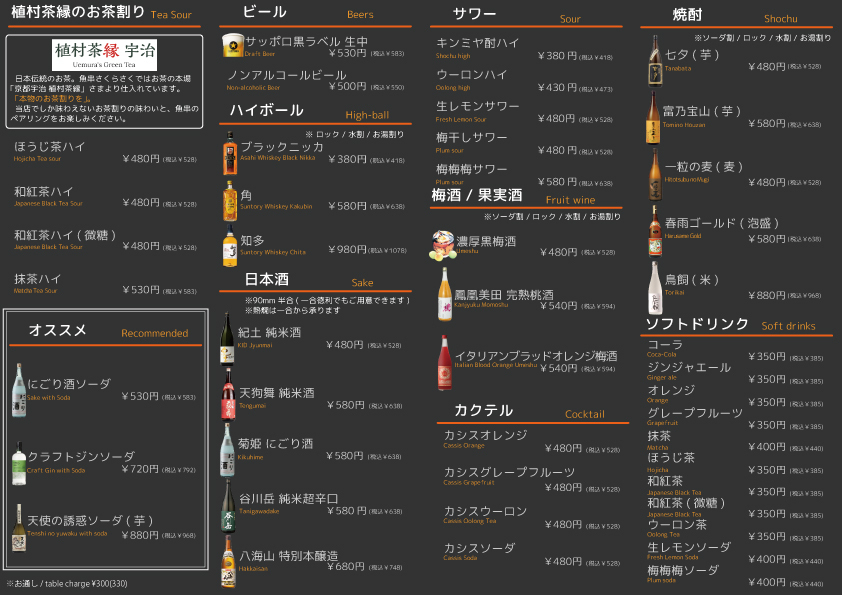This screenshot has width=842, height=595.
Task: Click the Kikuhime nigori sake bottle
Action: [x=227, y=450]
